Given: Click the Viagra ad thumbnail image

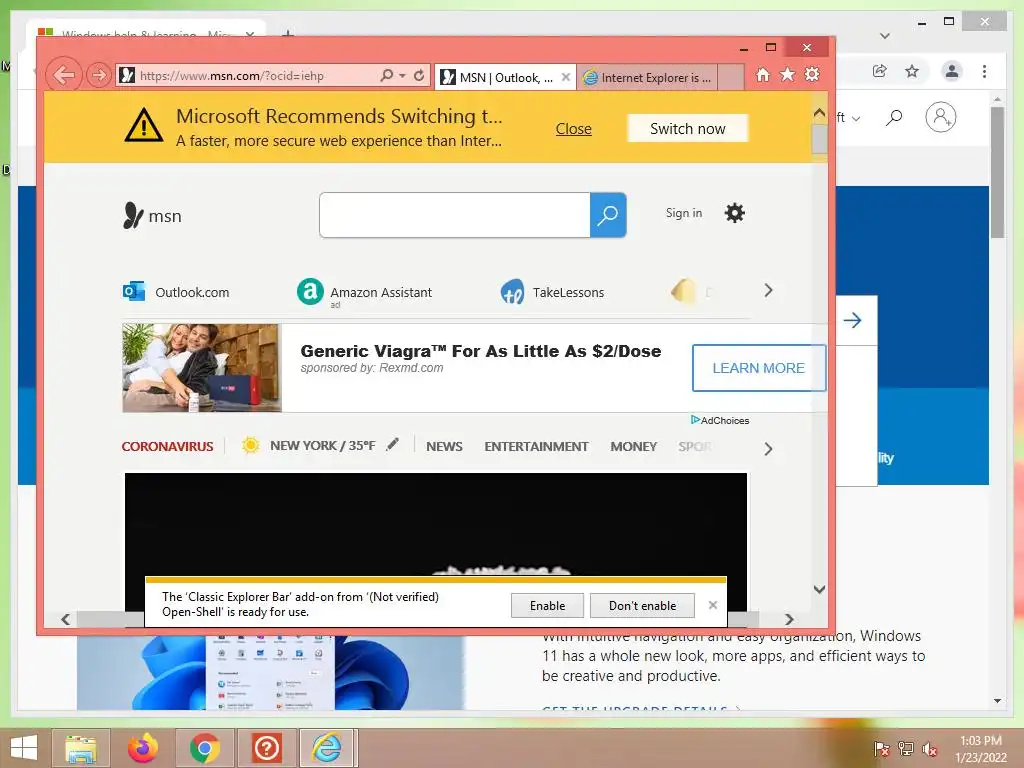Looking at the screenshot, I should point(202,368).
